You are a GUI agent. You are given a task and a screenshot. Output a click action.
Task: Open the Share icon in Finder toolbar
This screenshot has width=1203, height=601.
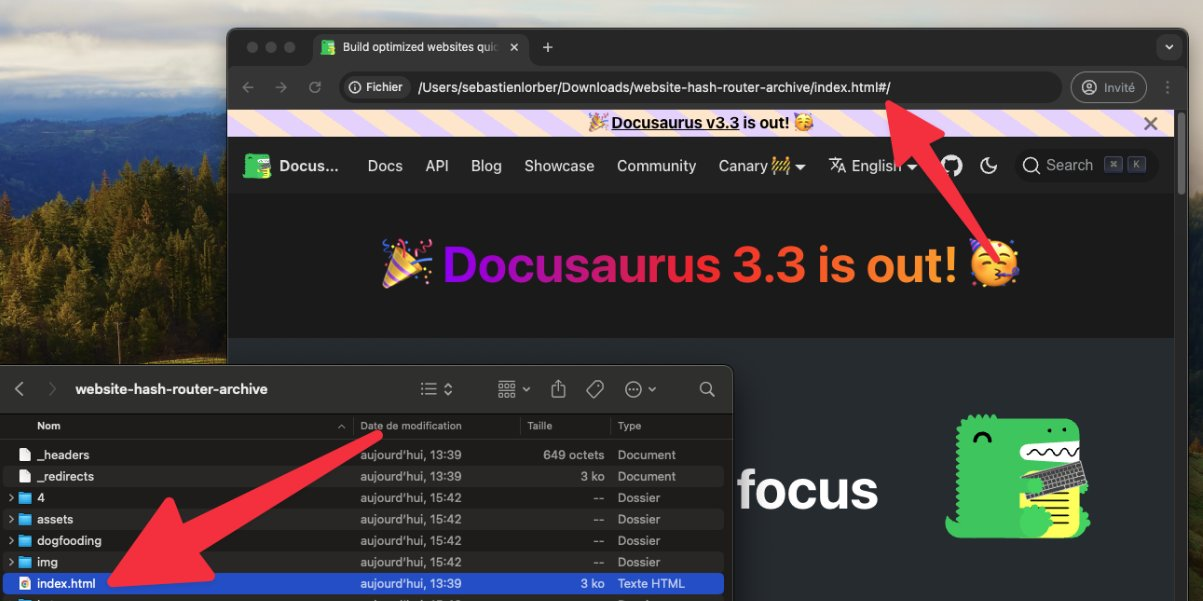558,389
